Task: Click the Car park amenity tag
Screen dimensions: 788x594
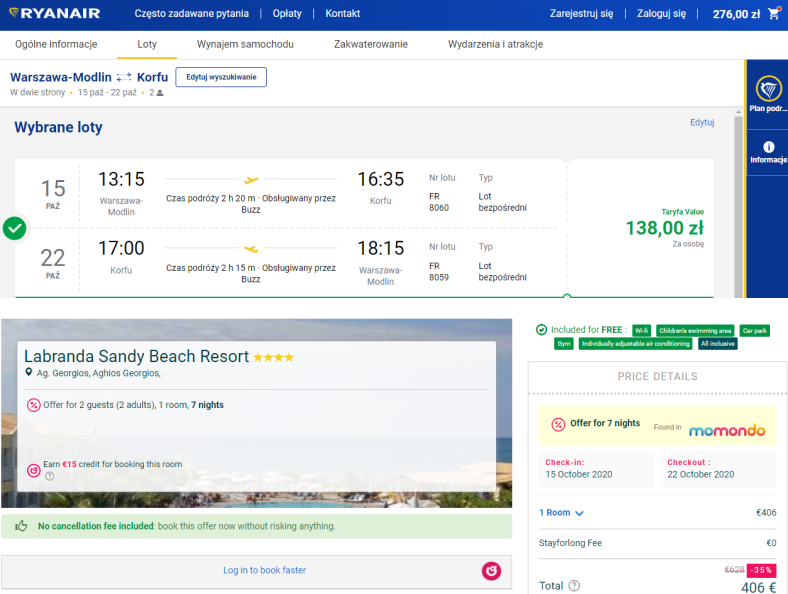Action: pyautogui.click(x=754, y=331)
